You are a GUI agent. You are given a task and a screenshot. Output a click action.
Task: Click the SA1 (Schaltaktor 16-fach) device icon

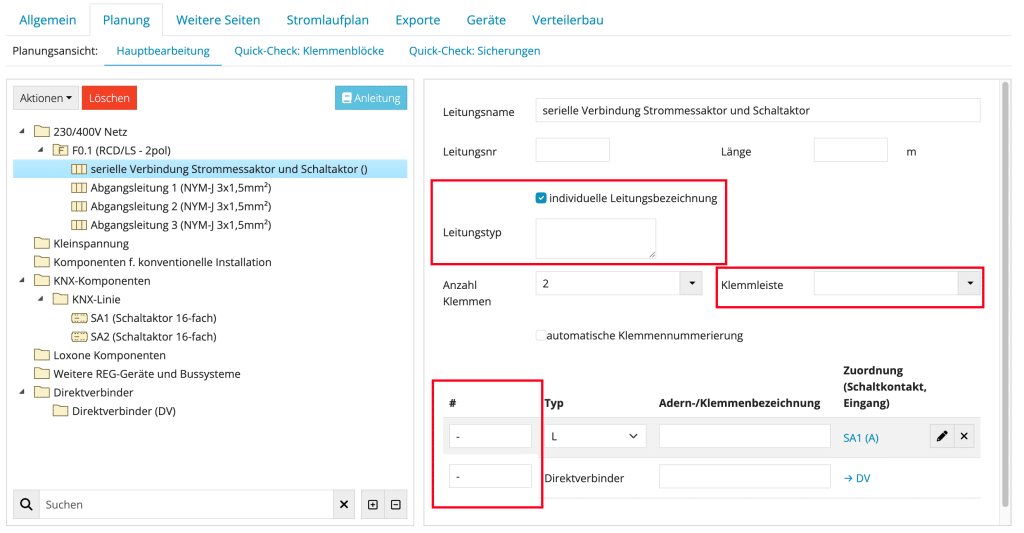pyautogui.click(x=79, y=318)
